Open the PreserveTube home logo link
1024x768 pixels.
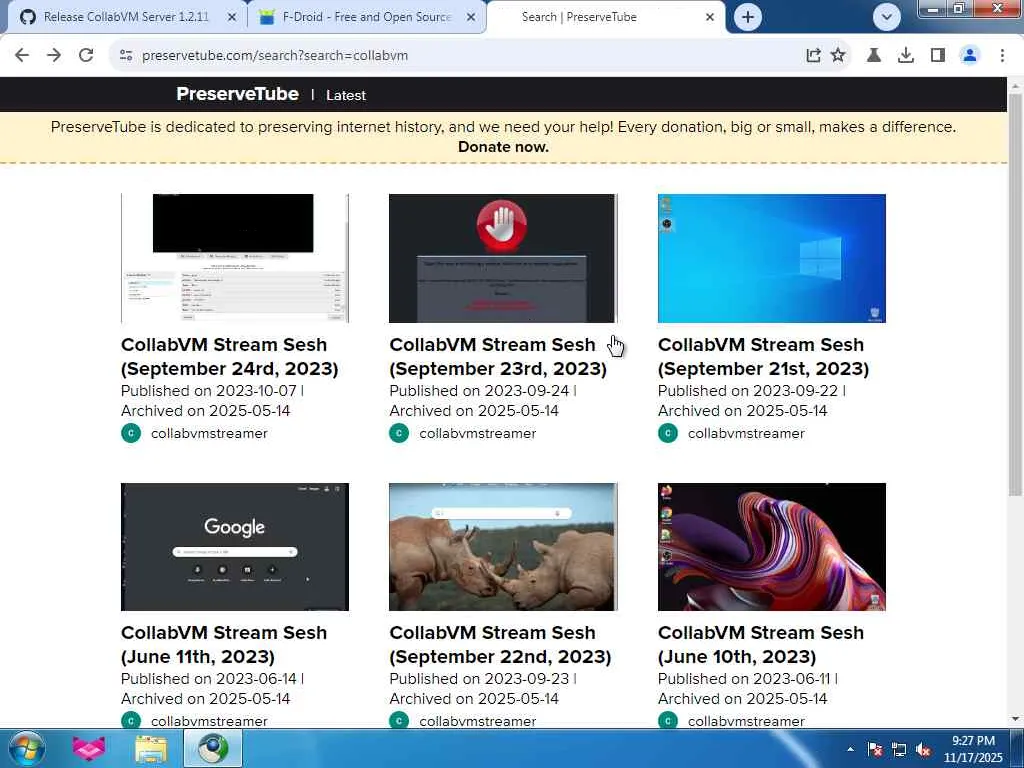point(237,94)
